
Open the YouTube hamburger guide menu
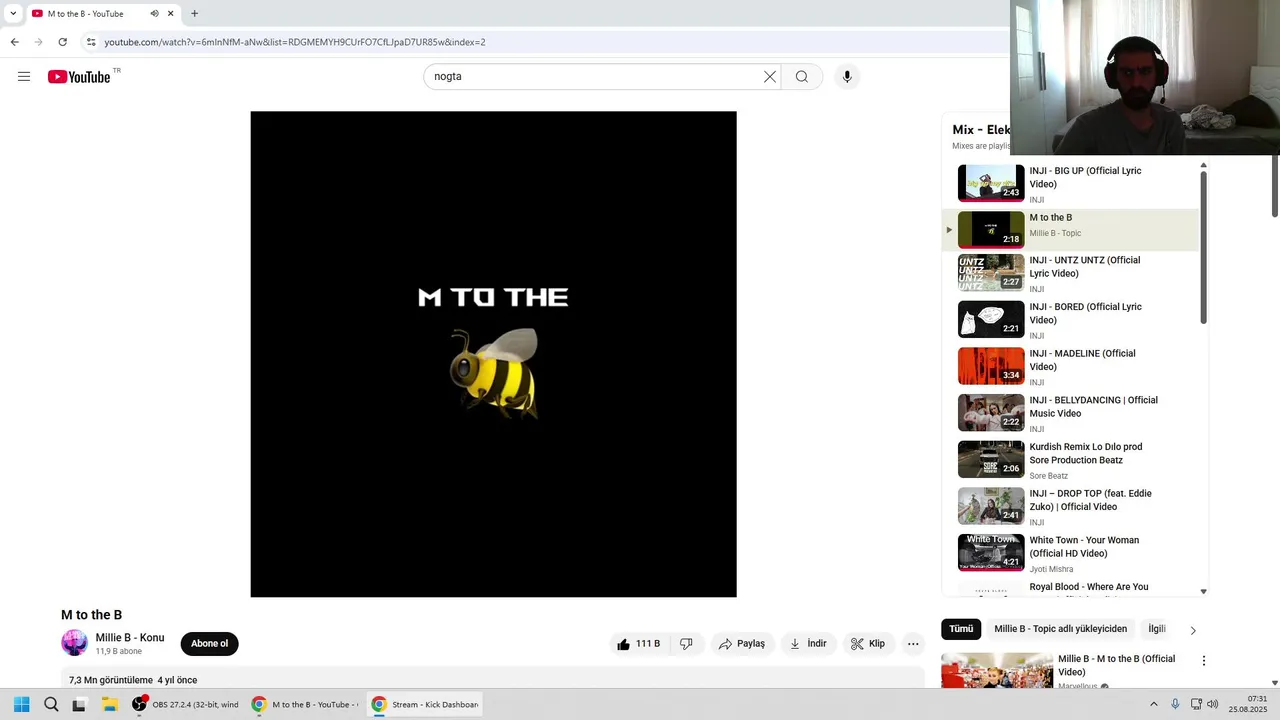click(x=24, y=77)
